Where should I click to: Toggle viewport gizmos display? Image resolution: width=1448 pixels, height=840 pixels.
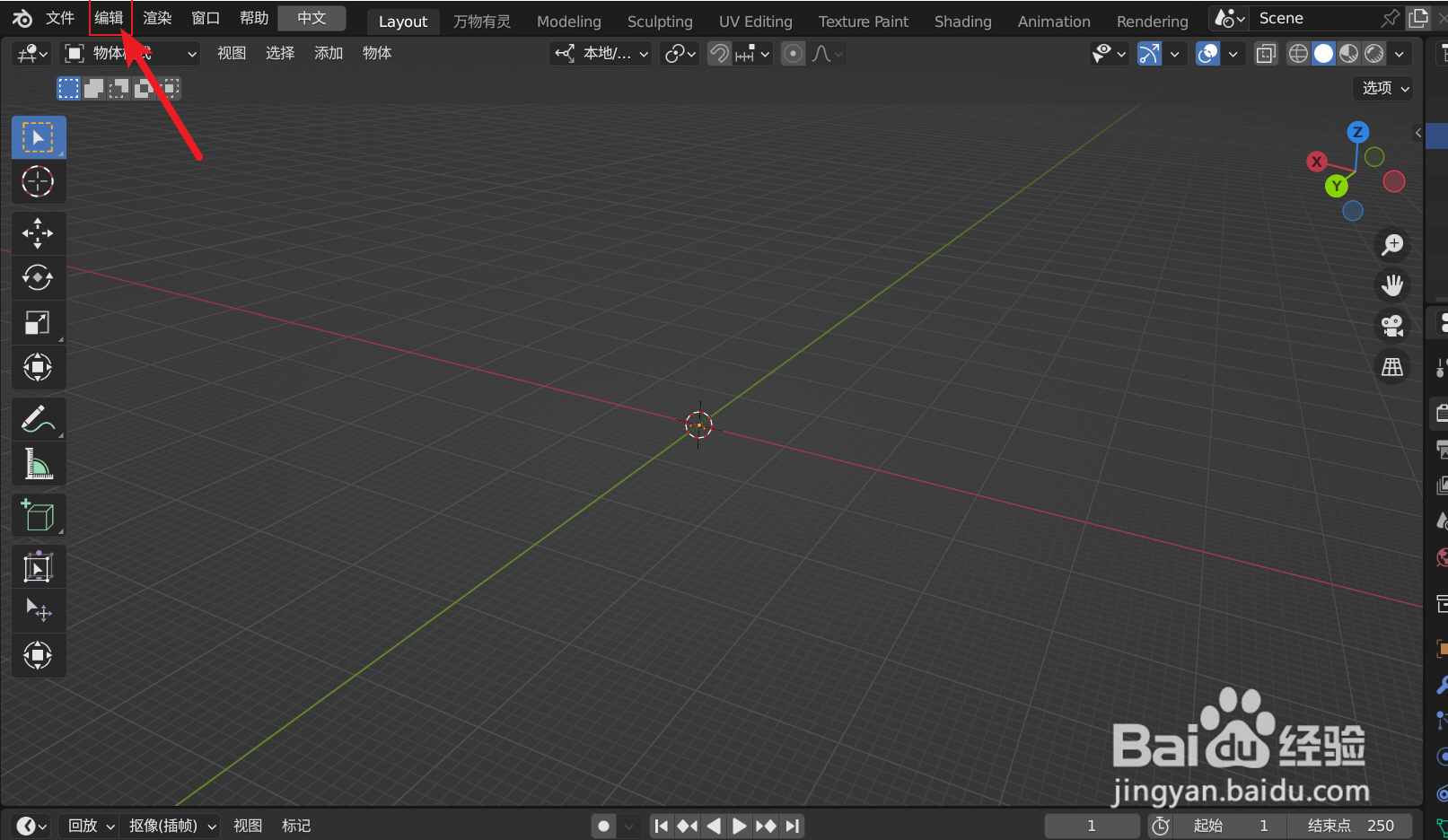tap(1149, 54)
